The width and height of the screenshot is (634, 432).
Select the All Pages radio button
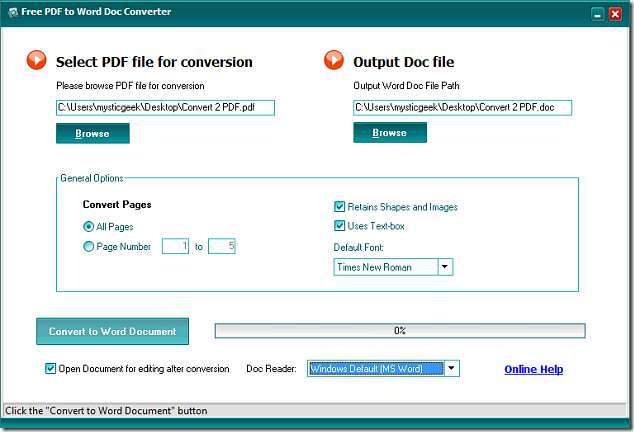pos(89,226)
